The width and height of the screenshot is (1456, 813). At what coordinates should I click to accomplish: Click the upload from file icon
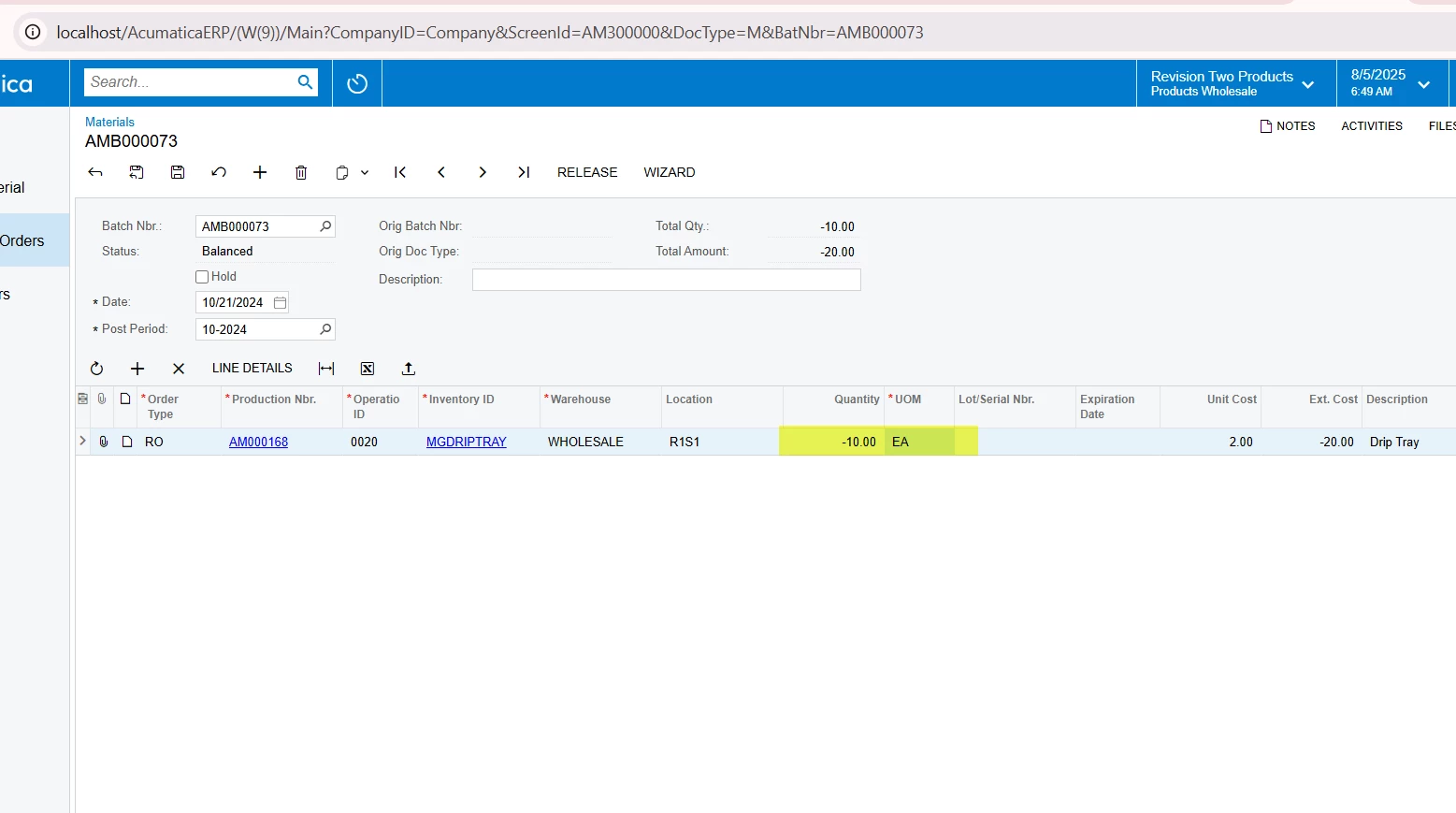point(409,369)
